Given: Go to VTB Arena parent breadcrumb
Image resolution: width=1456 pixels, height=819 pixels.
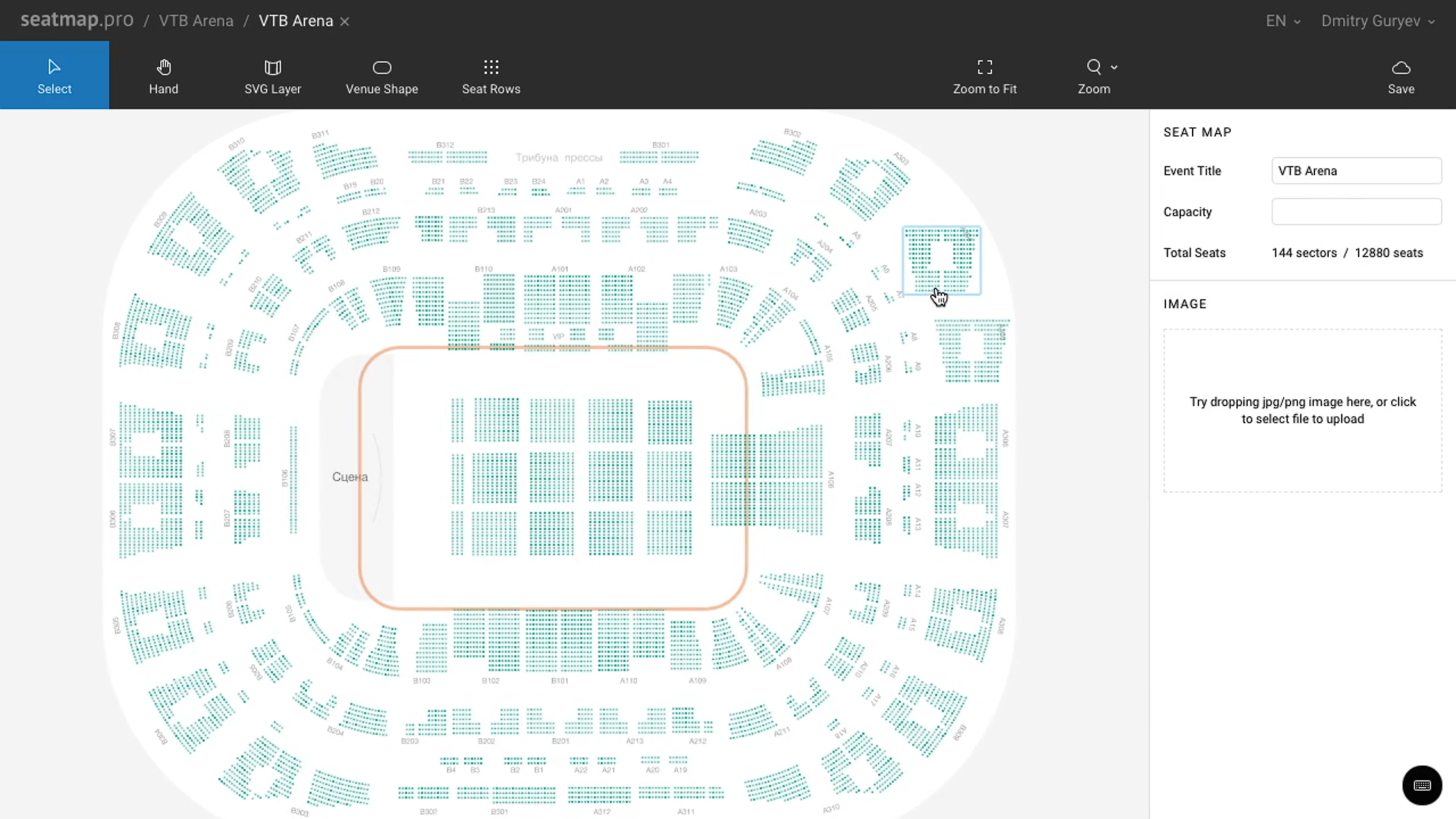Looking at the screenshot, I should [196, 21].
